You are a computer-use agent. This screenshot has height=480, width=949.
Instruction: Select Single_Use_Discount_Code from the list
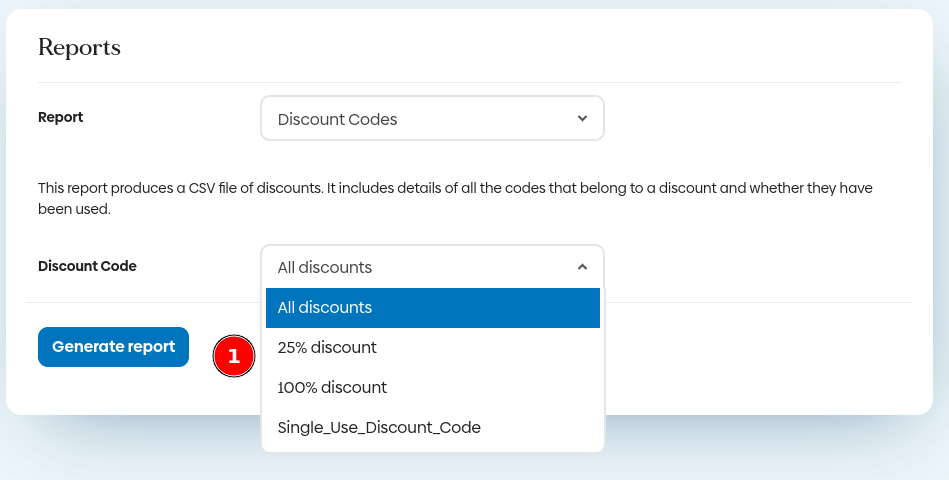coord(379,427)
